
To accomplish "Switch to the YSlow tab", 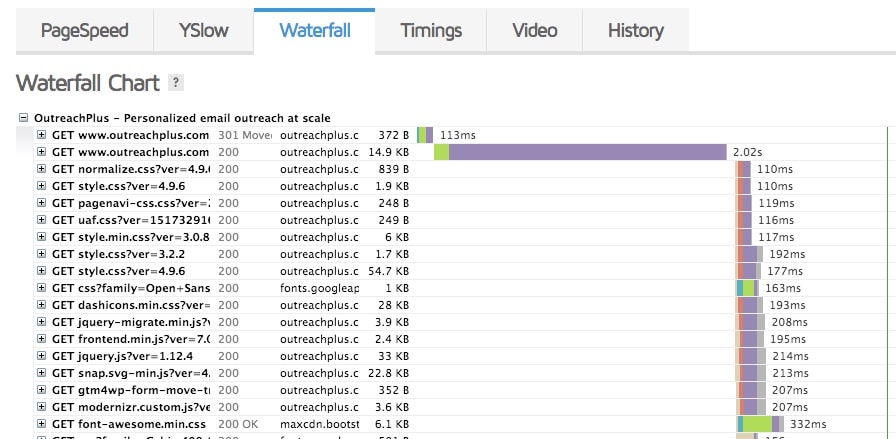I will click(203, 30).
